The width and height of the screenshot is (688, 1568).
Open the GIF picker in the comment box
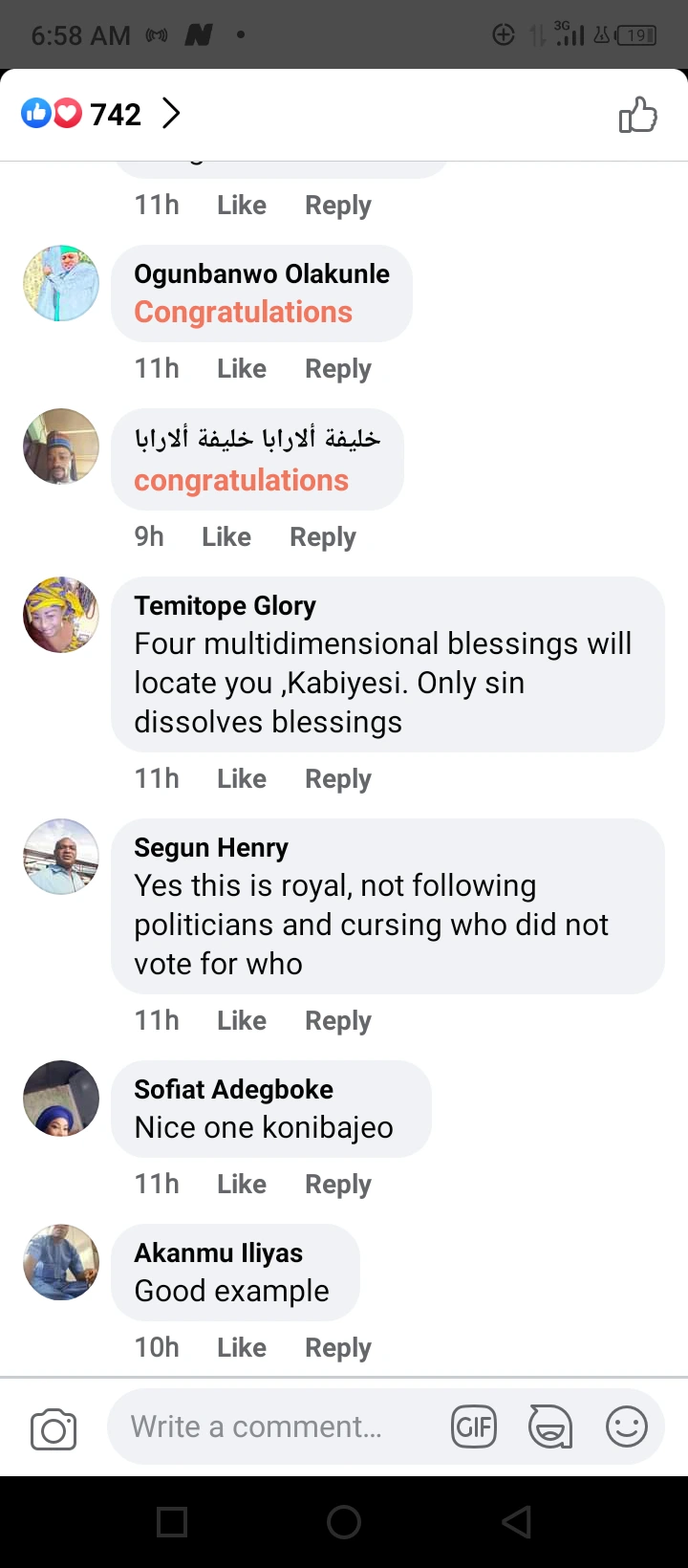coord(474,1427)
